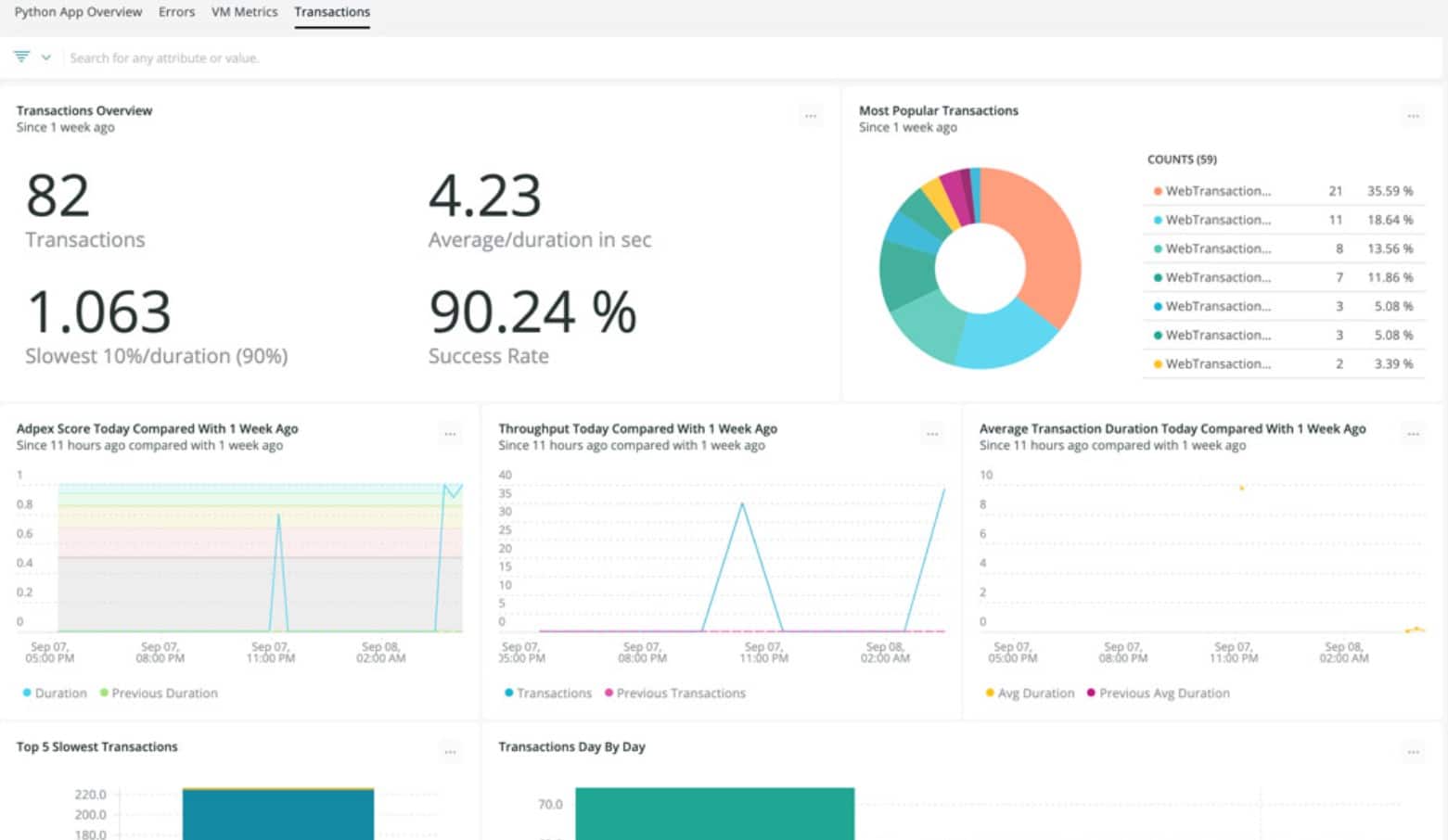
Task: Click Most Popular Transactions title
Action: [x=938, y=110]
